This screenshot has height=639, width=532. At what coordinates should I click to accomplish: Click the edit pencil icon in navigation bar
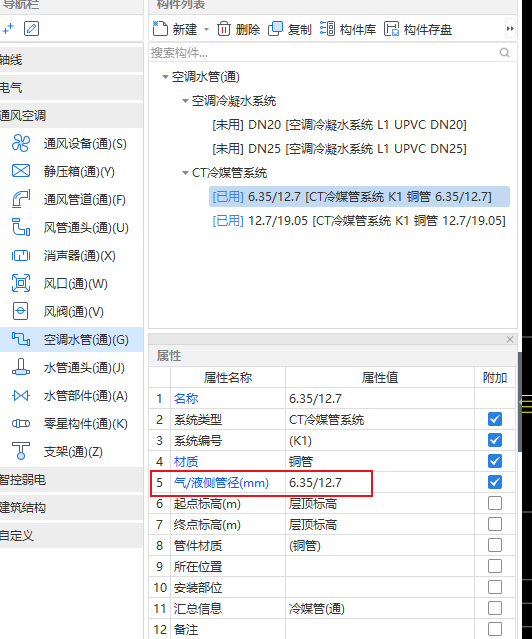coord(31,29)
